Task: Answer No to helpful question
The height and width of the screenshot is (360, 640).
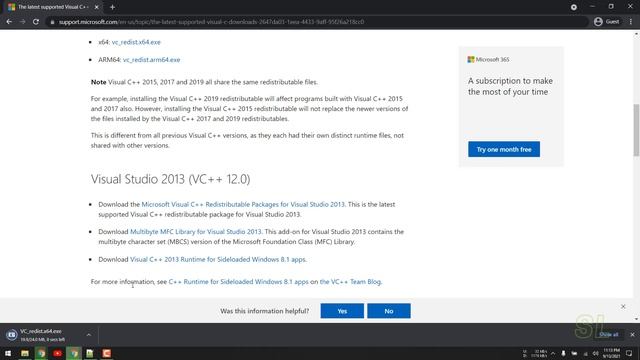Action: point(389,311)
